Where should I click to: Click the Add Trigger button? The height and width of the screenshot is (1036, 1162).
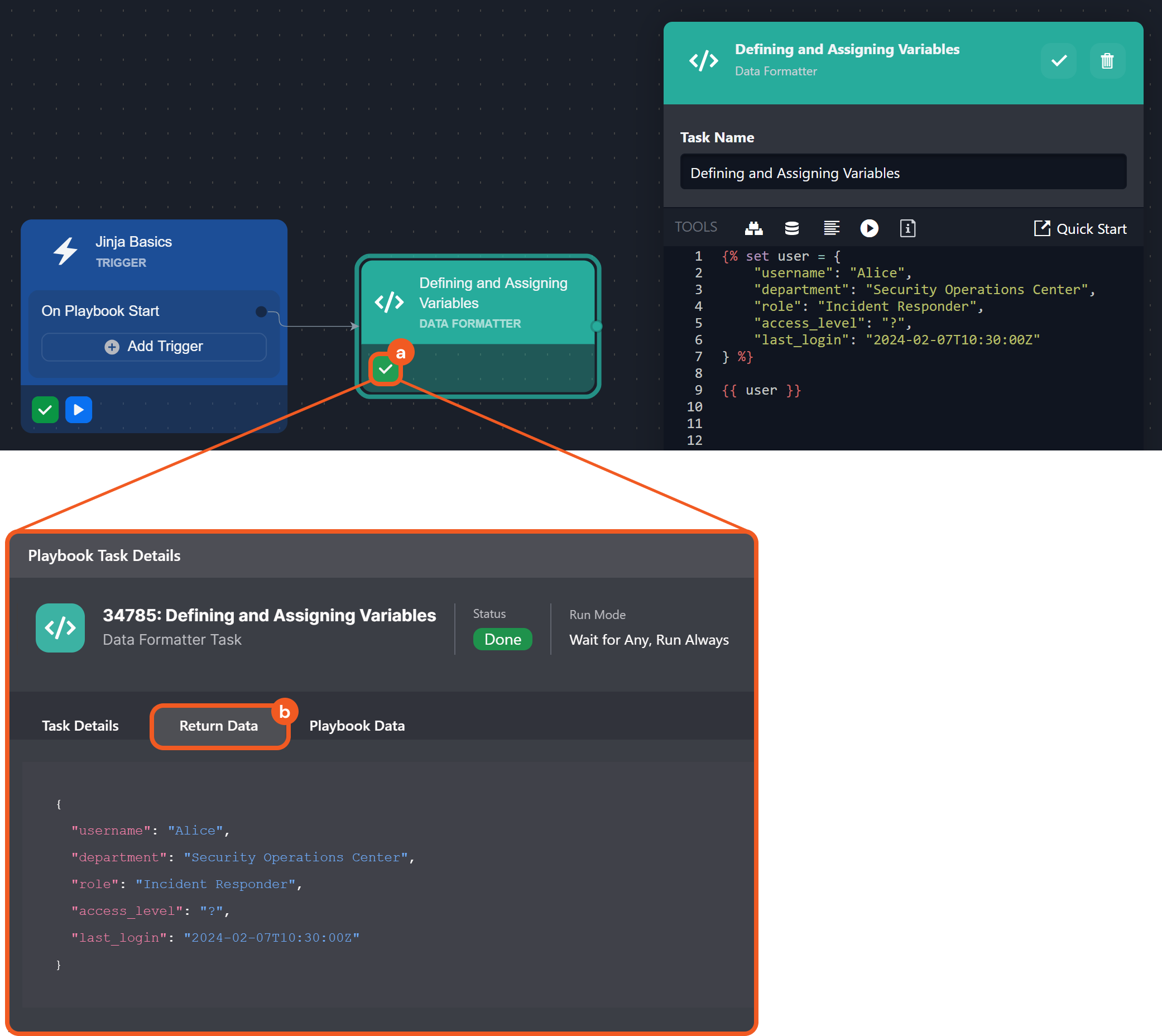(x=153, y=346)
